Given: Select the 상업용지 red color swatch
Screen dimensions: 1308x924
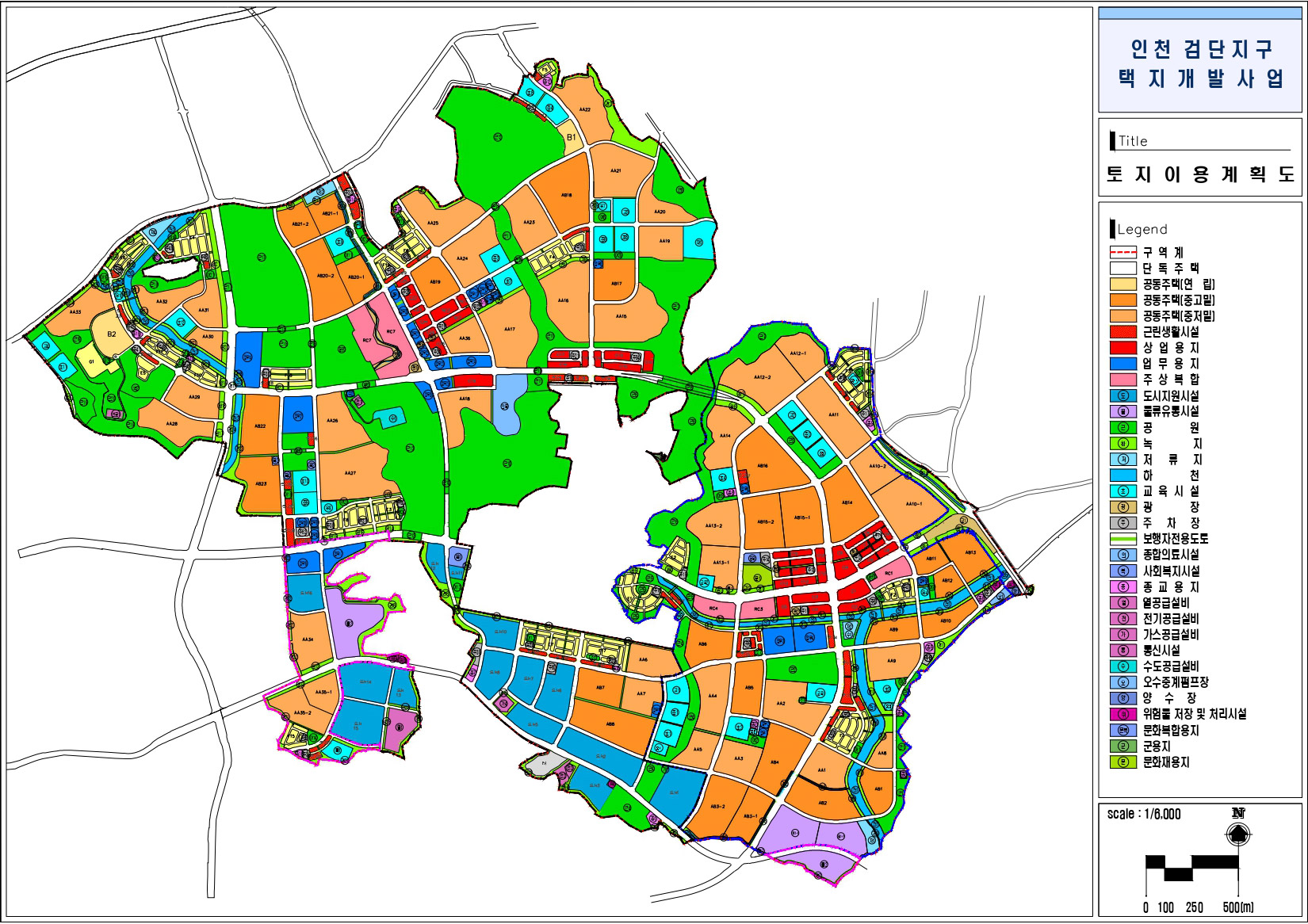Looking at the screenshot, I should click(x=1123, y=348).
